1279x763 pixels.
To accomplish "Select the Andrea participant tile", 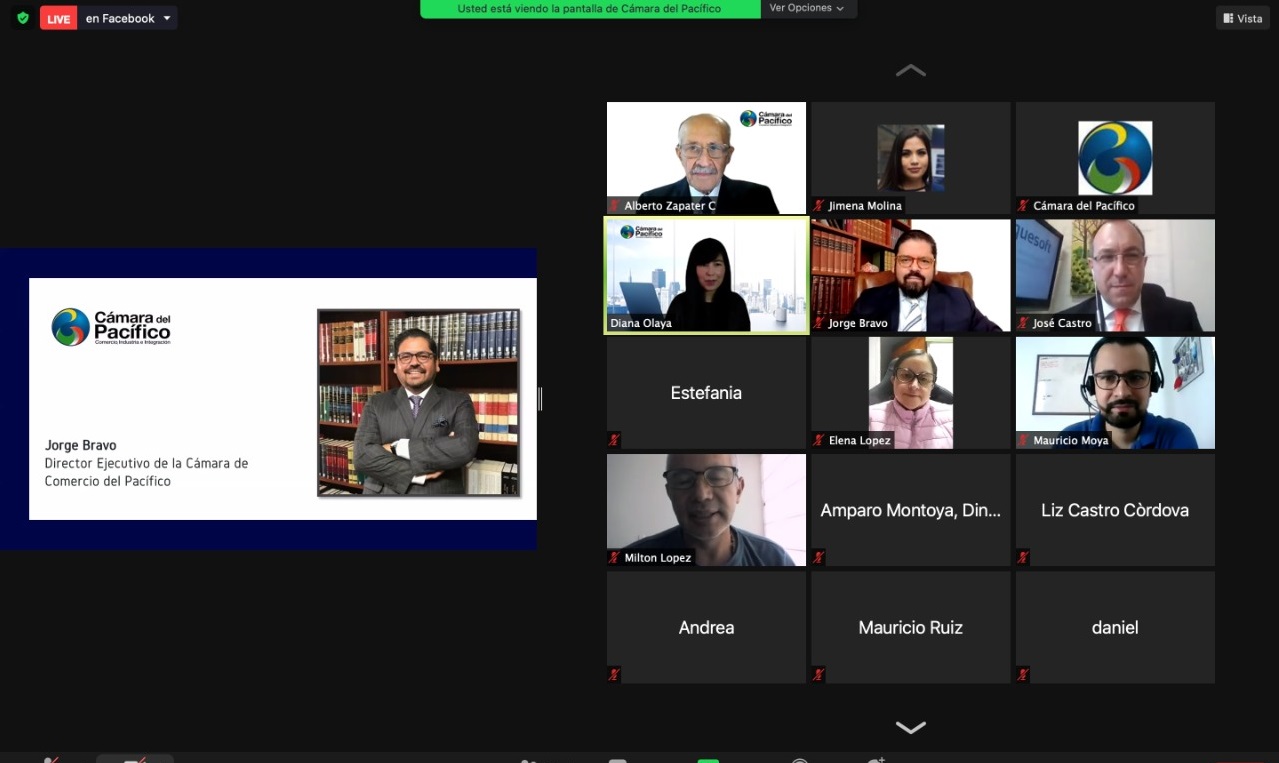I will (x=706, y=627).
